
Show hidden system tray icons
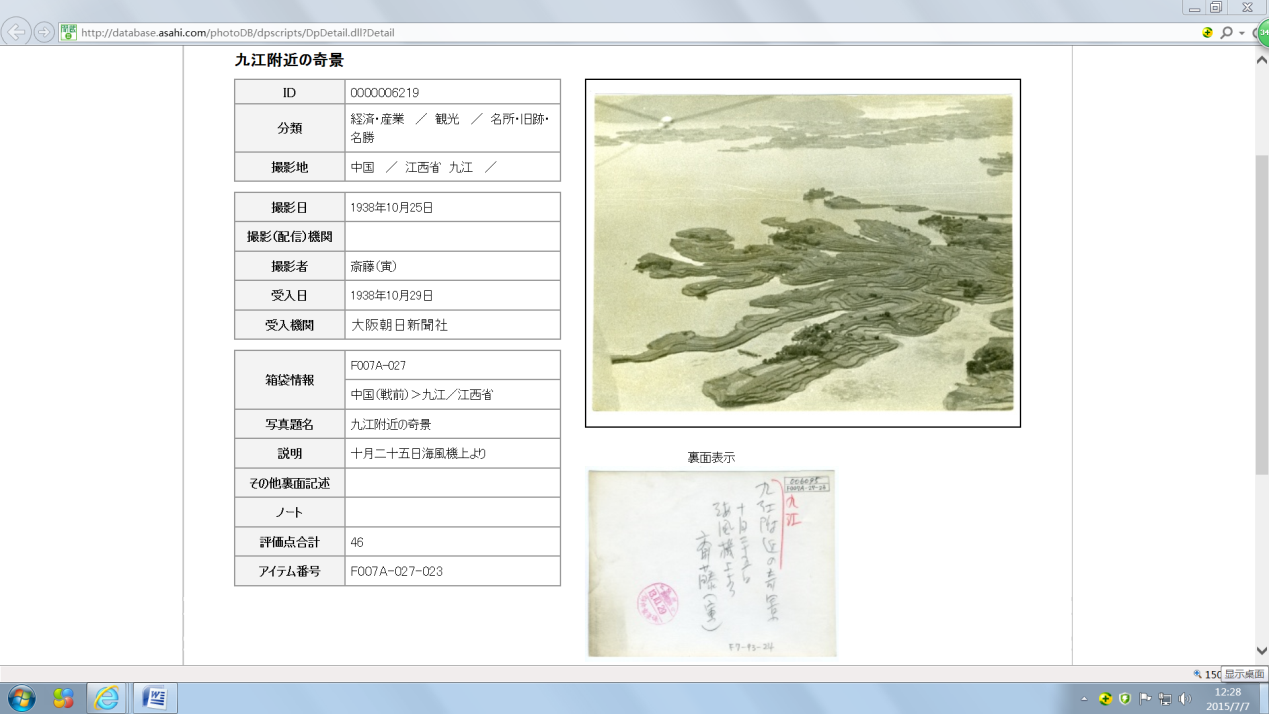coord(1084,699)
